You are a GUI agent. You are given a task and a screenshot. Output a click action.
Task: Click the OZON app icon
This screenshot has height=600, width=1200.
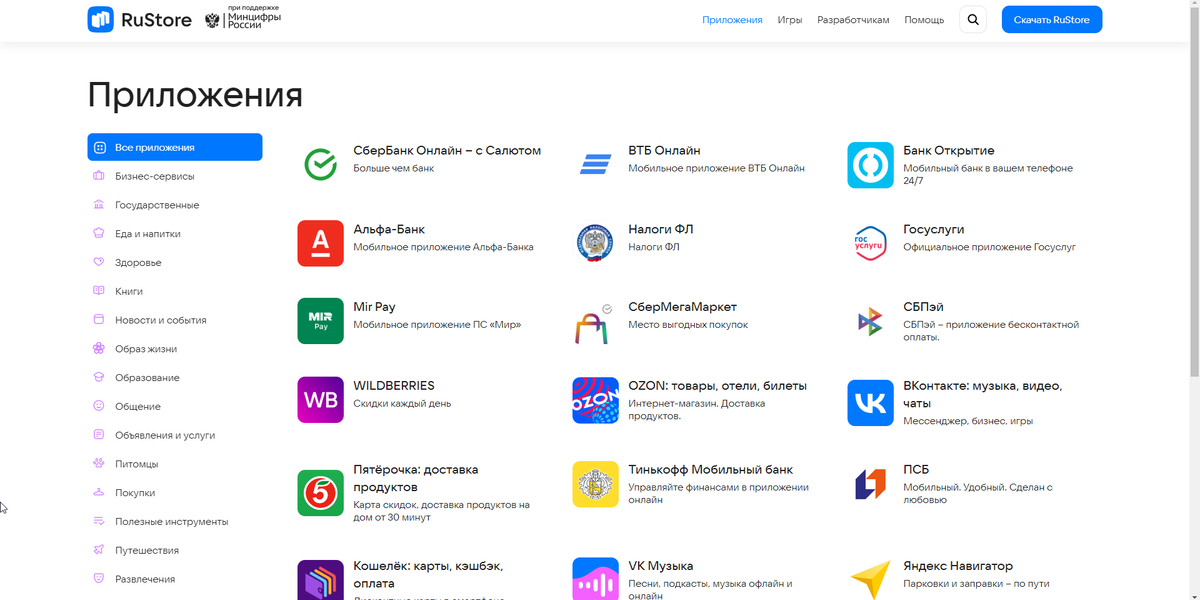(595, 400)
